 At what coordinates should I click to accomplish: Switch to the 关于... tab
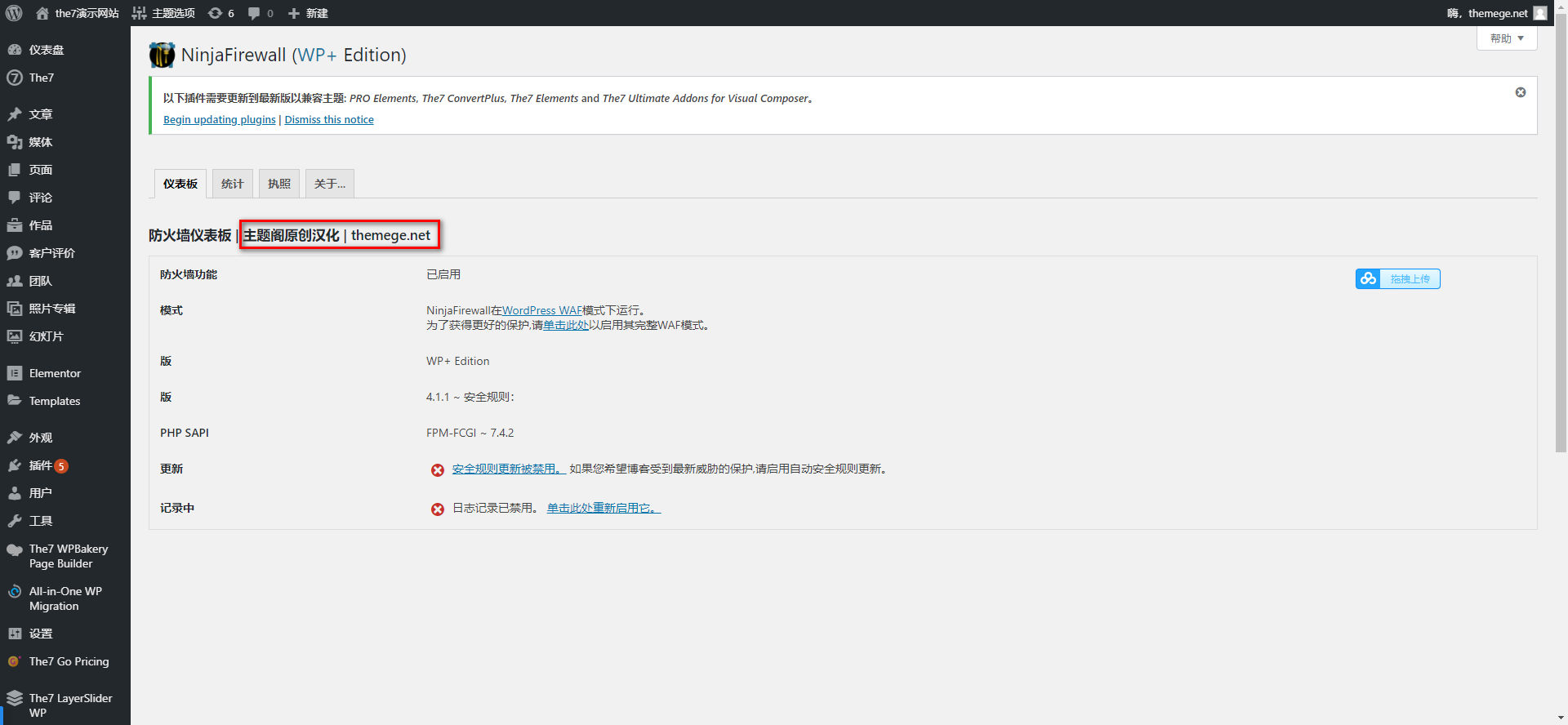(330, 184)
